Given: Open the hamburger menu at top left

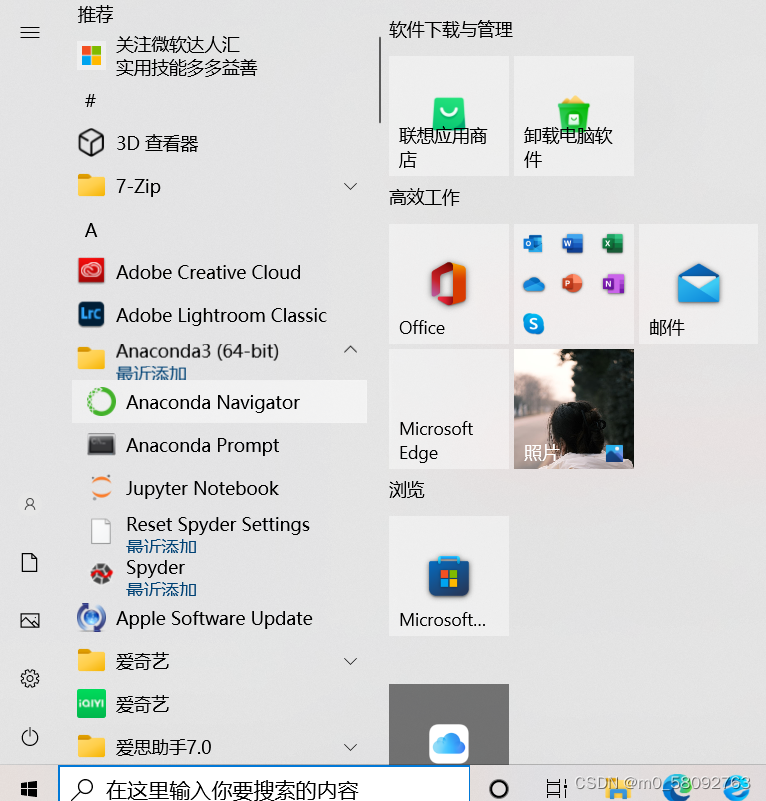Looking at the screenshot, I should (x=30, y=33).
